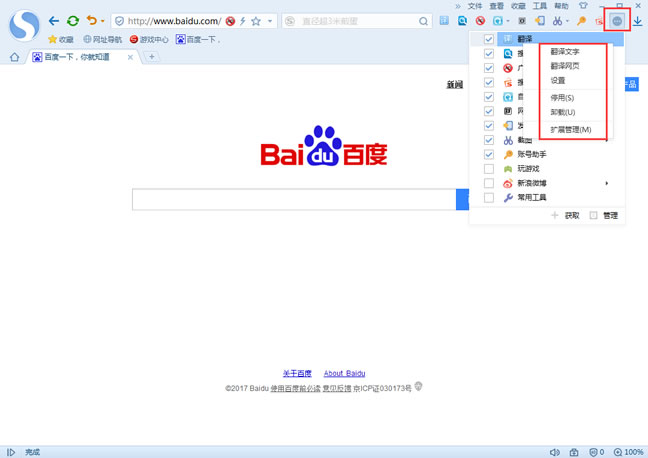Viewport: 648px width, 458px height.
Task: Select 停用(S) to disable the extension
Action: tap(562, 98)
